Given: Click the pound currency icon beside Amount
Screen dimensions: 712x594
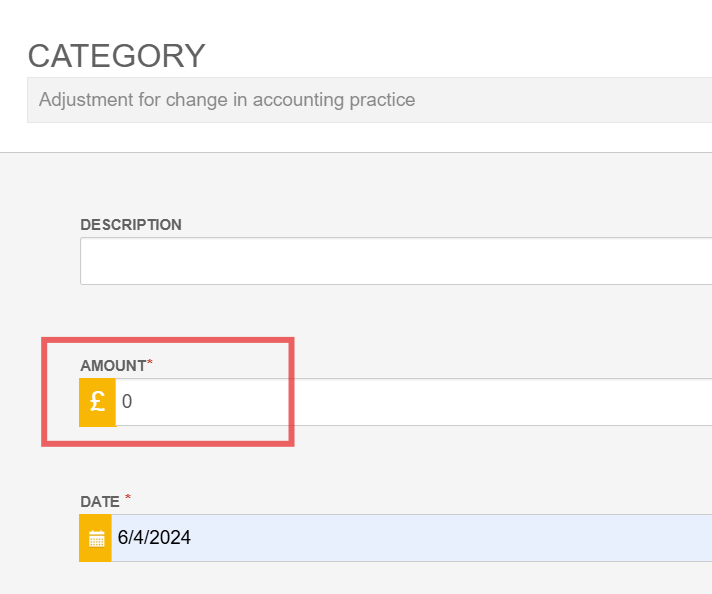Looking at the screenshot, I should [x=97, y=402].
